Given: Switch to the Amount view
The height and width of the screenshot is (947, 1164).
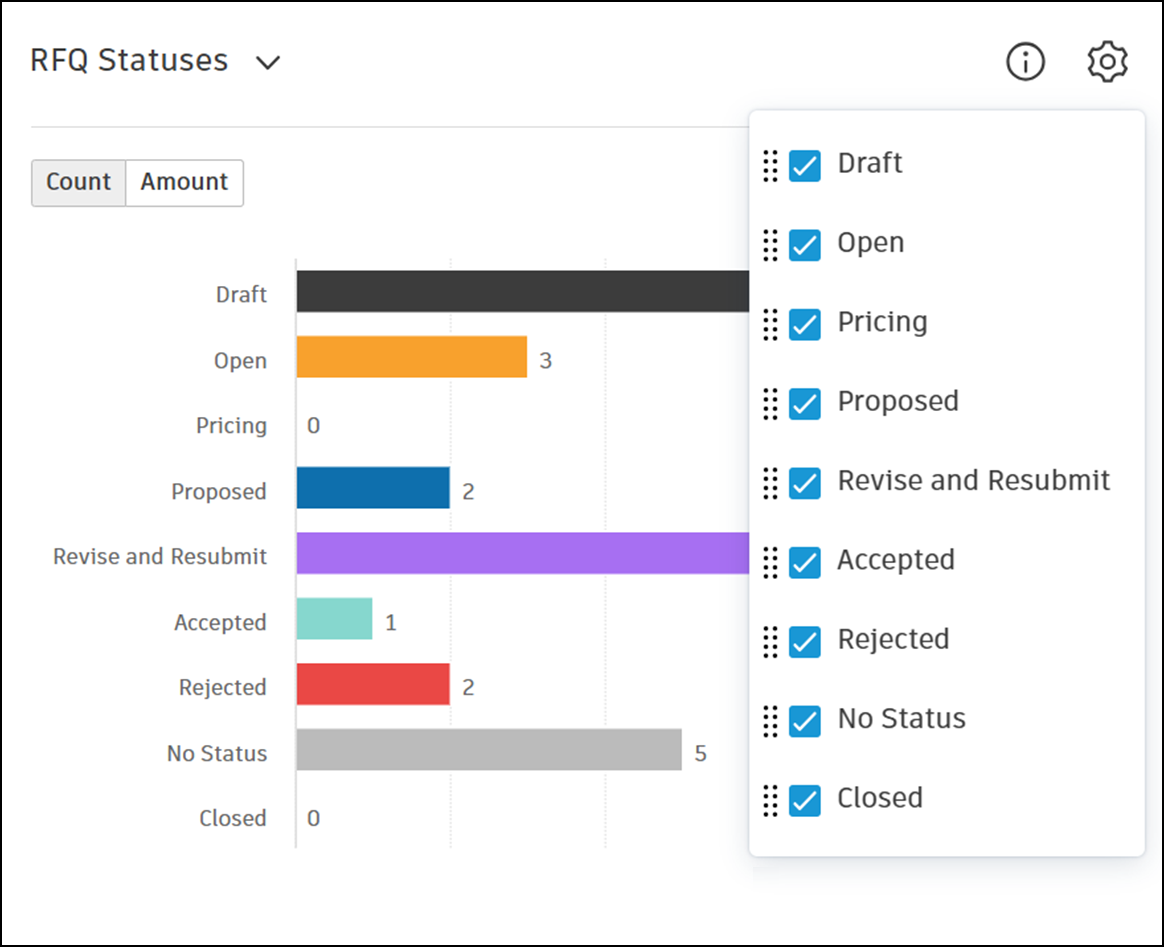Looking at the screenshot, I should tap(184, 183).
